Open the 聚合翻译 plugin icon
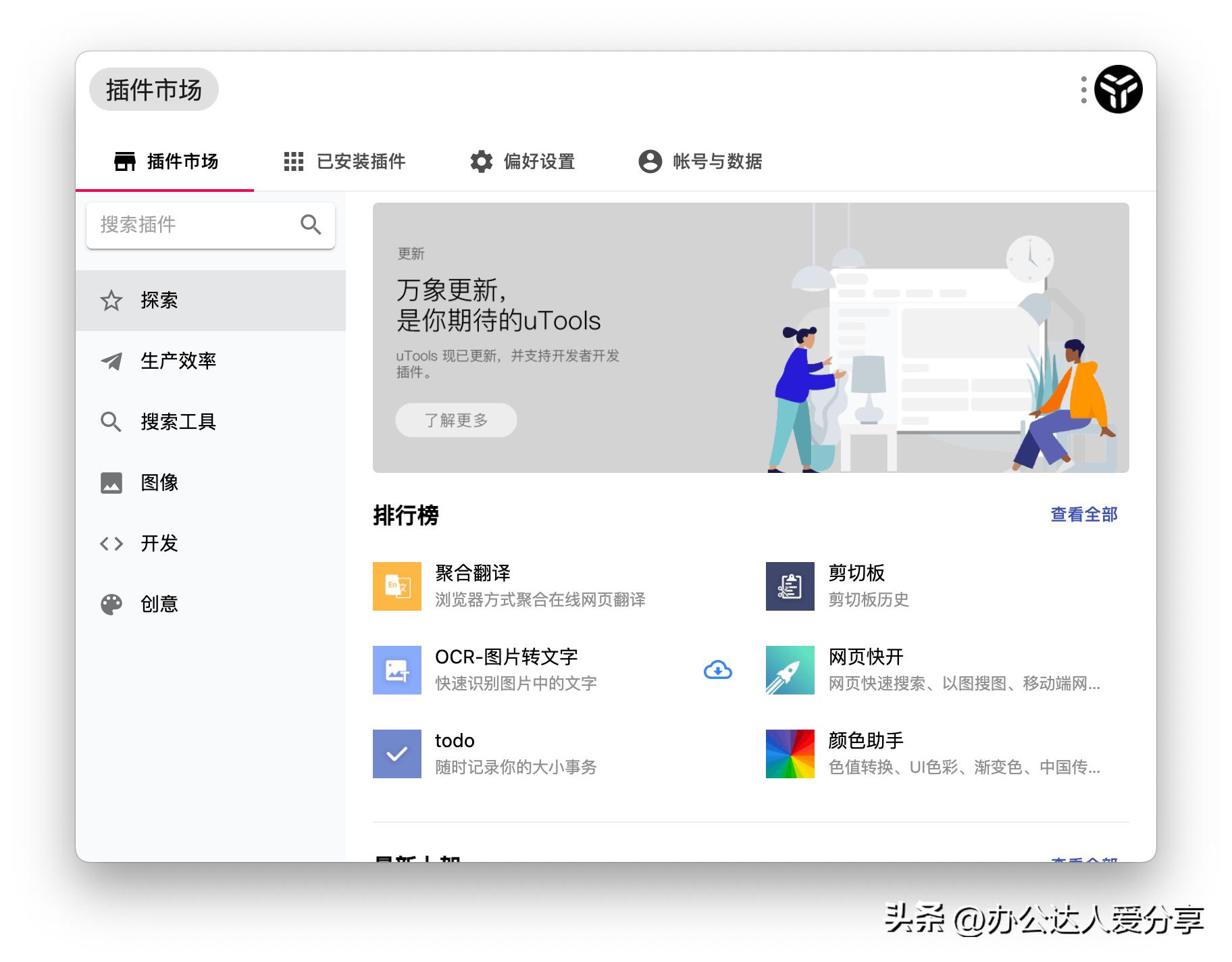Viewport: 1232px width, 962px height. (x=396, y=586)
